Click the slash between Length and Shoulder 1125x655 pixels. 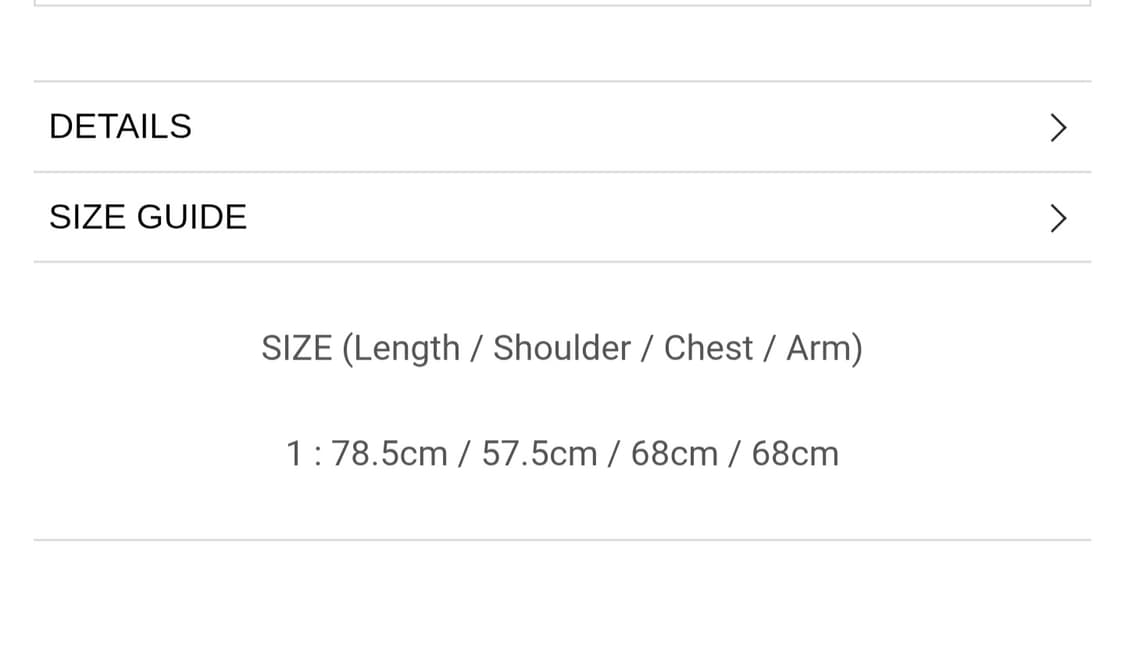click(x=477, y=348)
